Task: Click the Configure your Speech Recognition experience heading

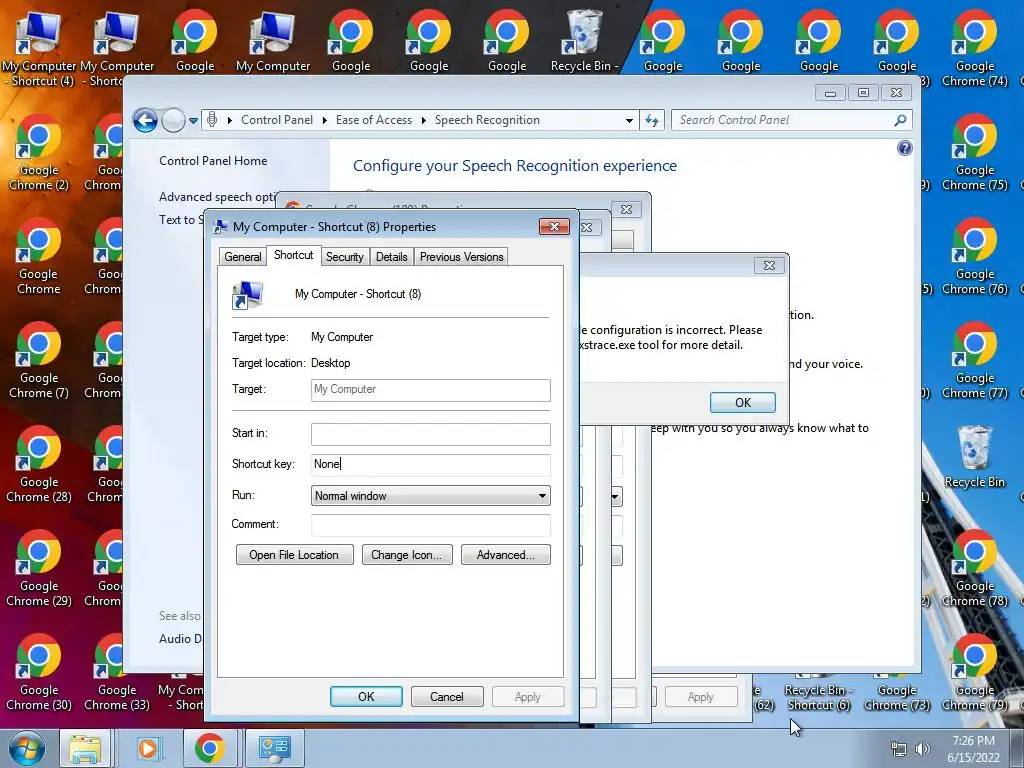Action: click(515, 166)
